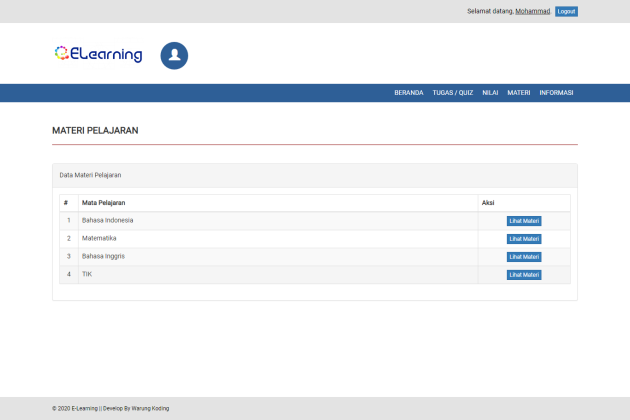
Task: Open the user profile avatar icon
Action: [x=174, y=56]
